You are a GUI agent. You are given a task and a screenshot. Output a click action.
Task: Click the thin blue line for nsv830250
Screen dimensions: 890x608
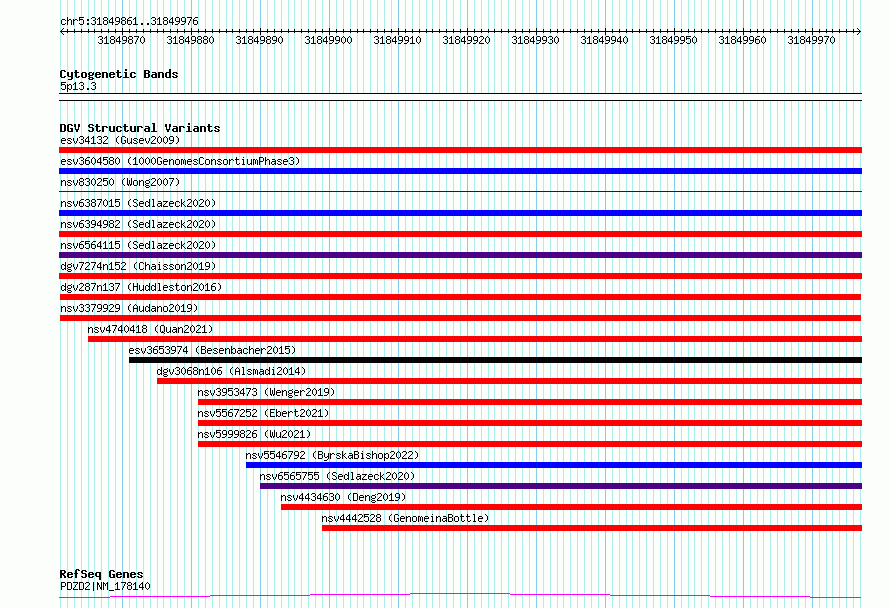[460, 192]
